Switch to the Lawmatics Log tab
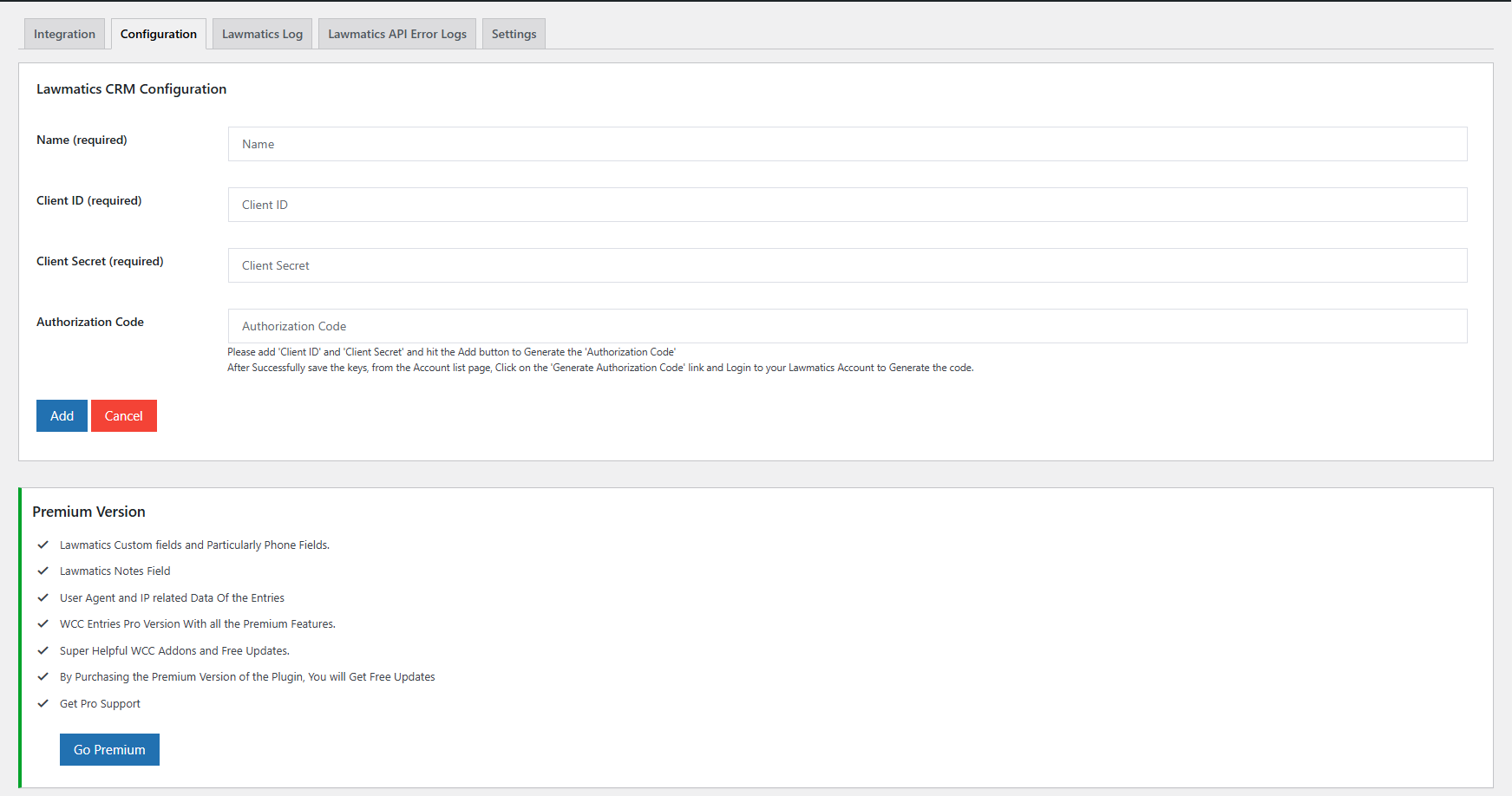The height and width of the screenshot is (796, 1512). click(x=262, y=34)
